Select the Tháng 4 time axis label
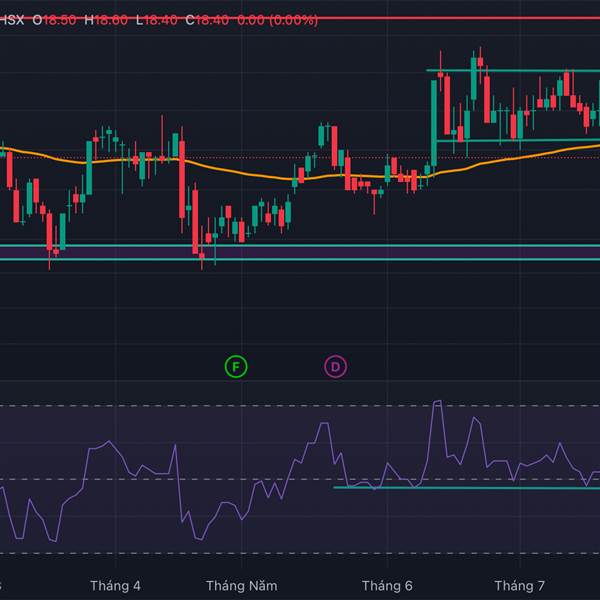This screenshot has height=600, width=600. point(115,585)
